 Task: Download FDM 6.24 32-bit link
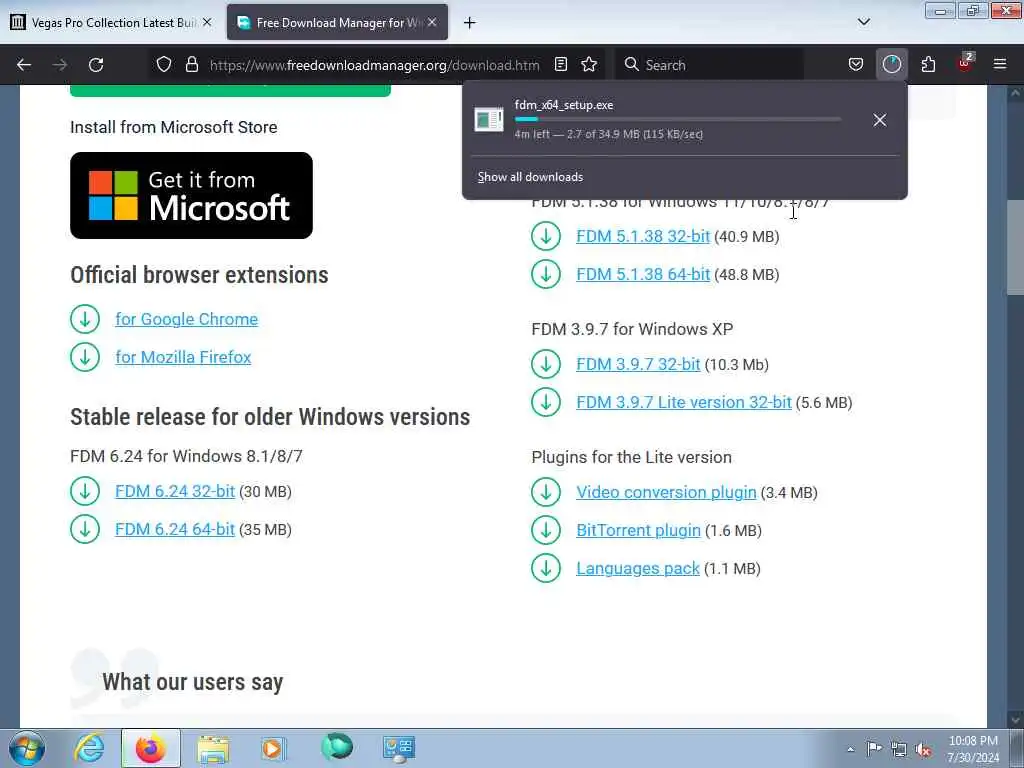[x=175, y=491]
